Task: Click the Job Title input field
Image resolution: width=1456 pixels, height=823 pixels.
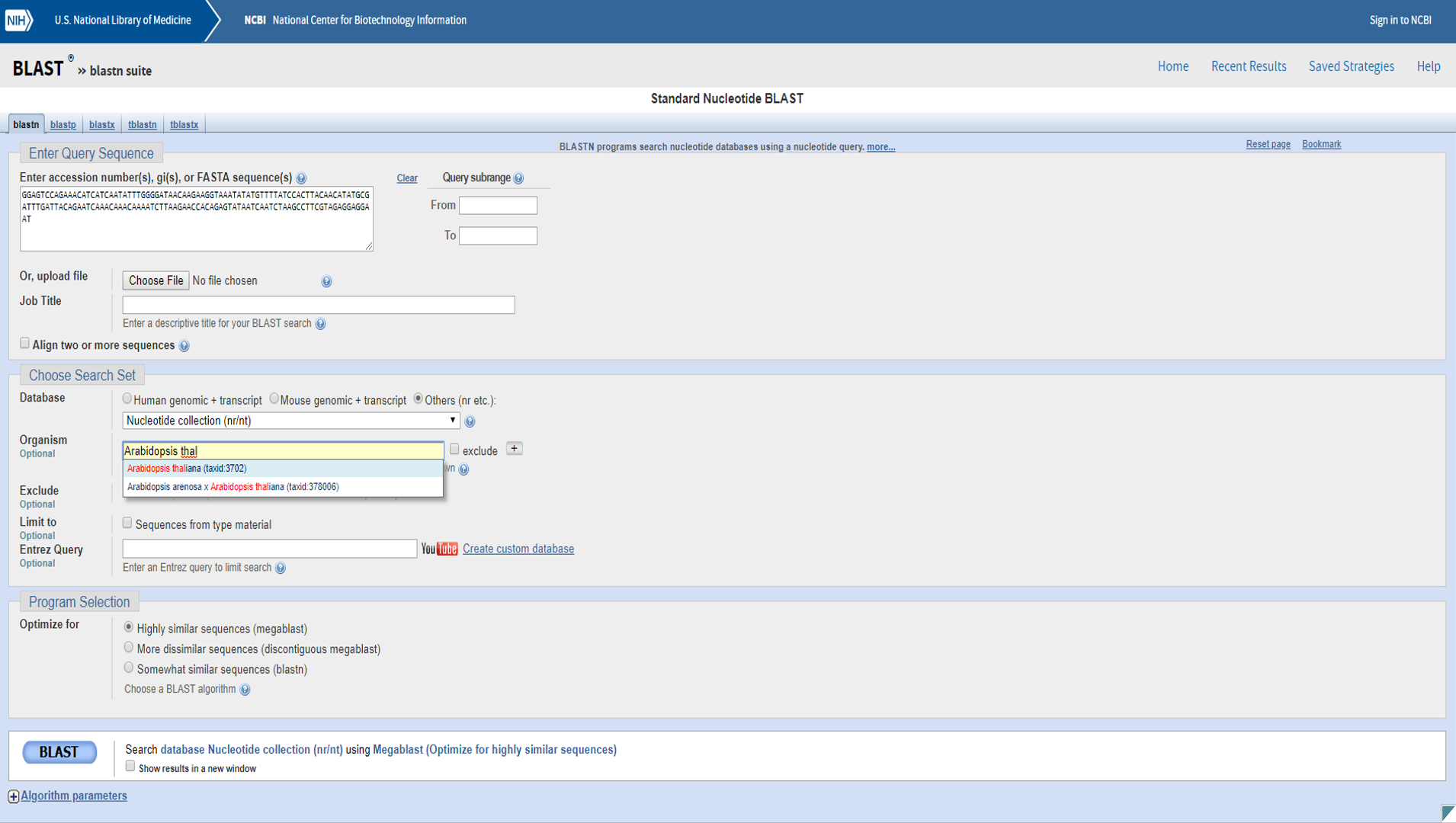Action: point(319,305)
